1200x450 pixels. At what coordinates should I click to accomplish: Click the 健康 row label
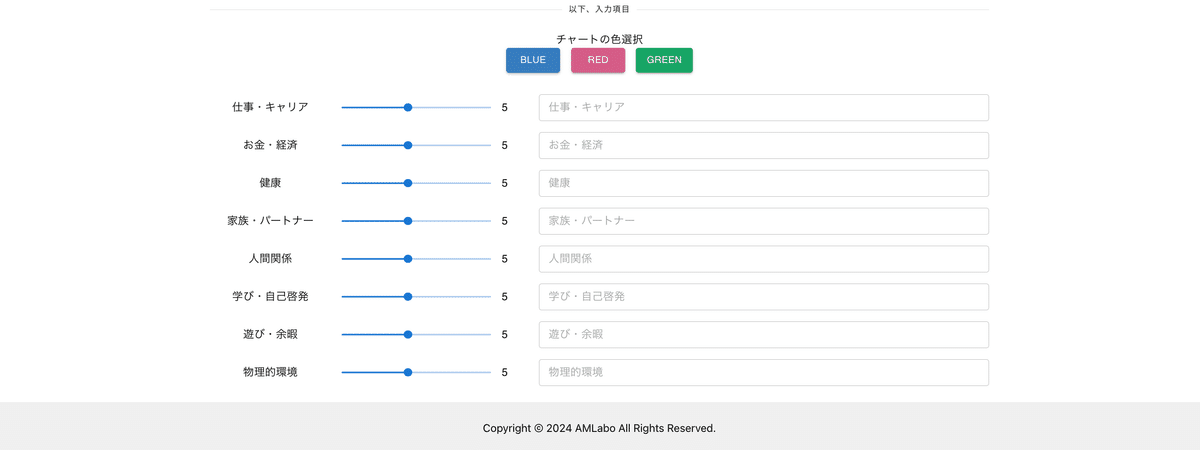pyautogui.click(x=270, y=183)
